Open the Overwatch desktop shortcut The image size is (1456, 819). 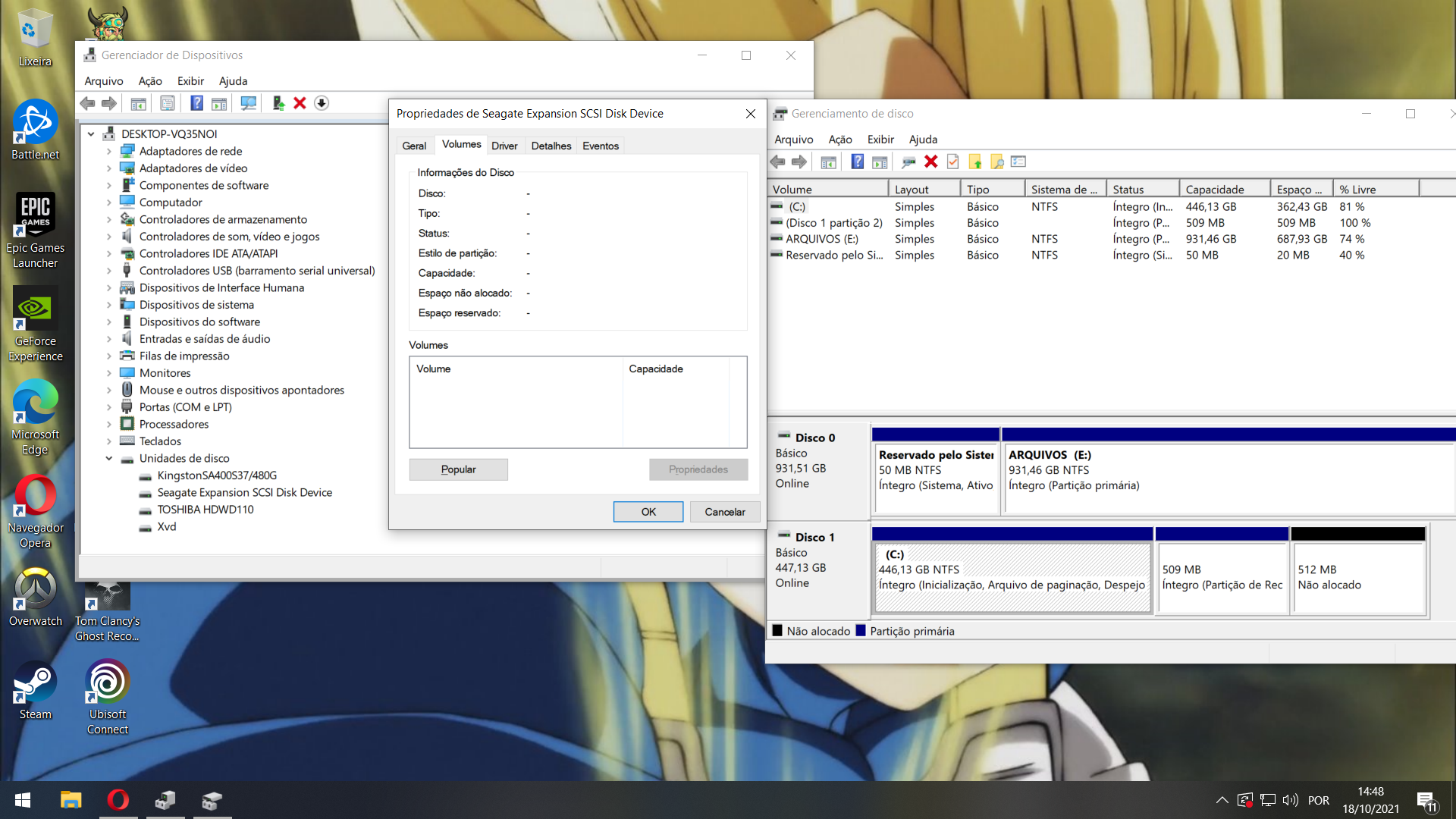pyautogui.click(x=35, y=598)
